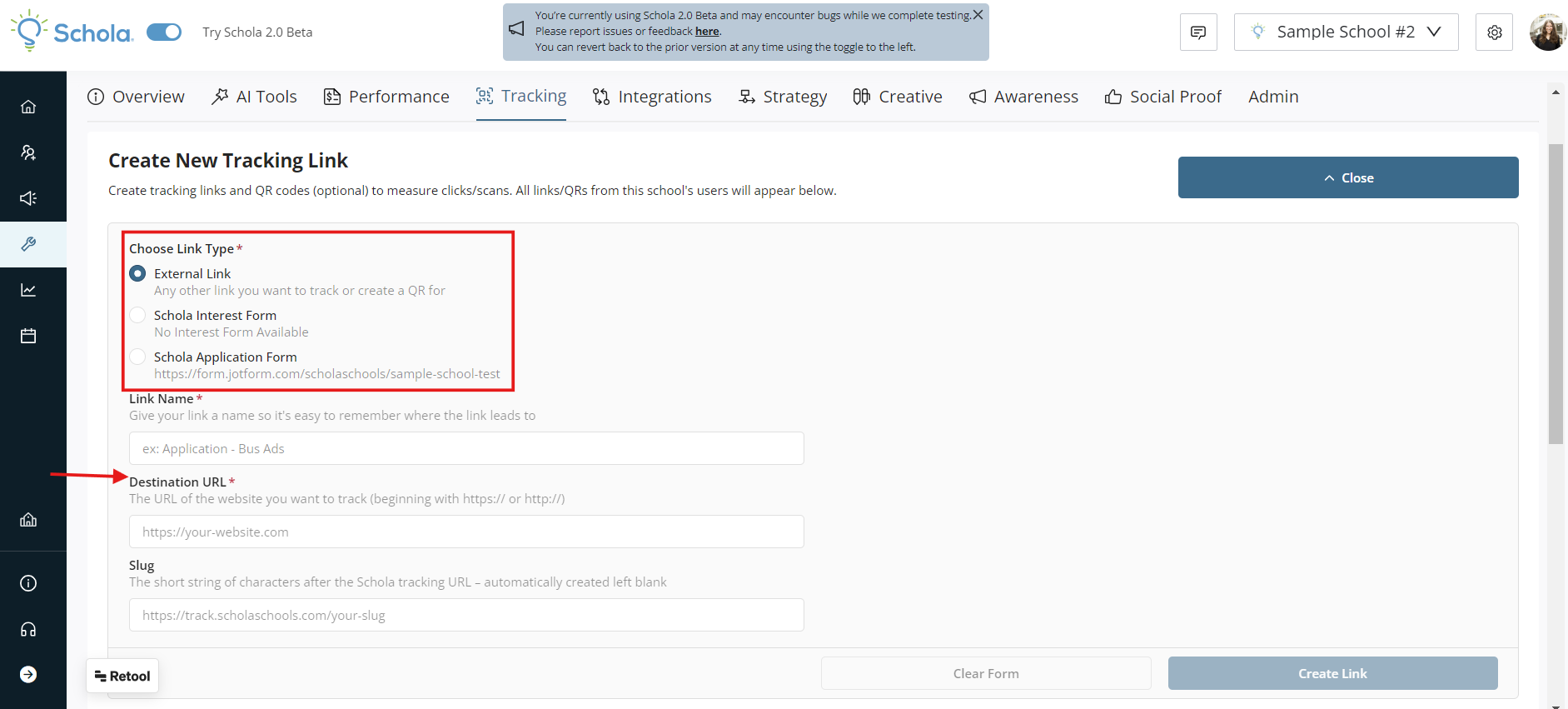The image size is (1568, 709).
Task: Dismiss the beta announcement banner
Action: point(978,15)
